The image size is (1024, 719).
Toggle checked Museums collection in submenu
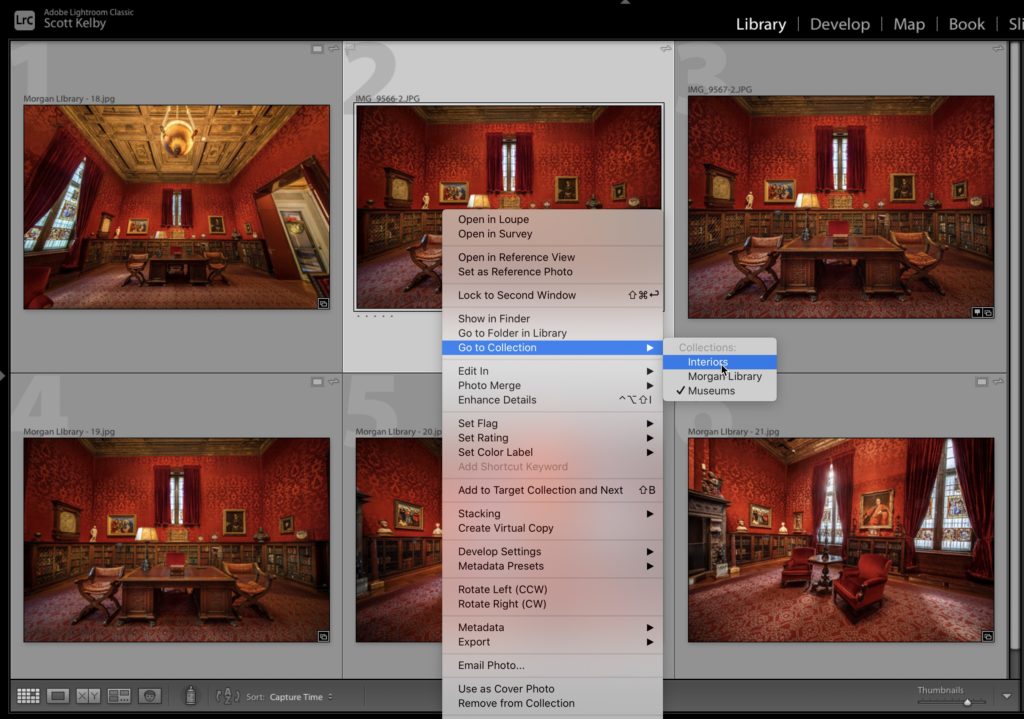click(720, 391)
